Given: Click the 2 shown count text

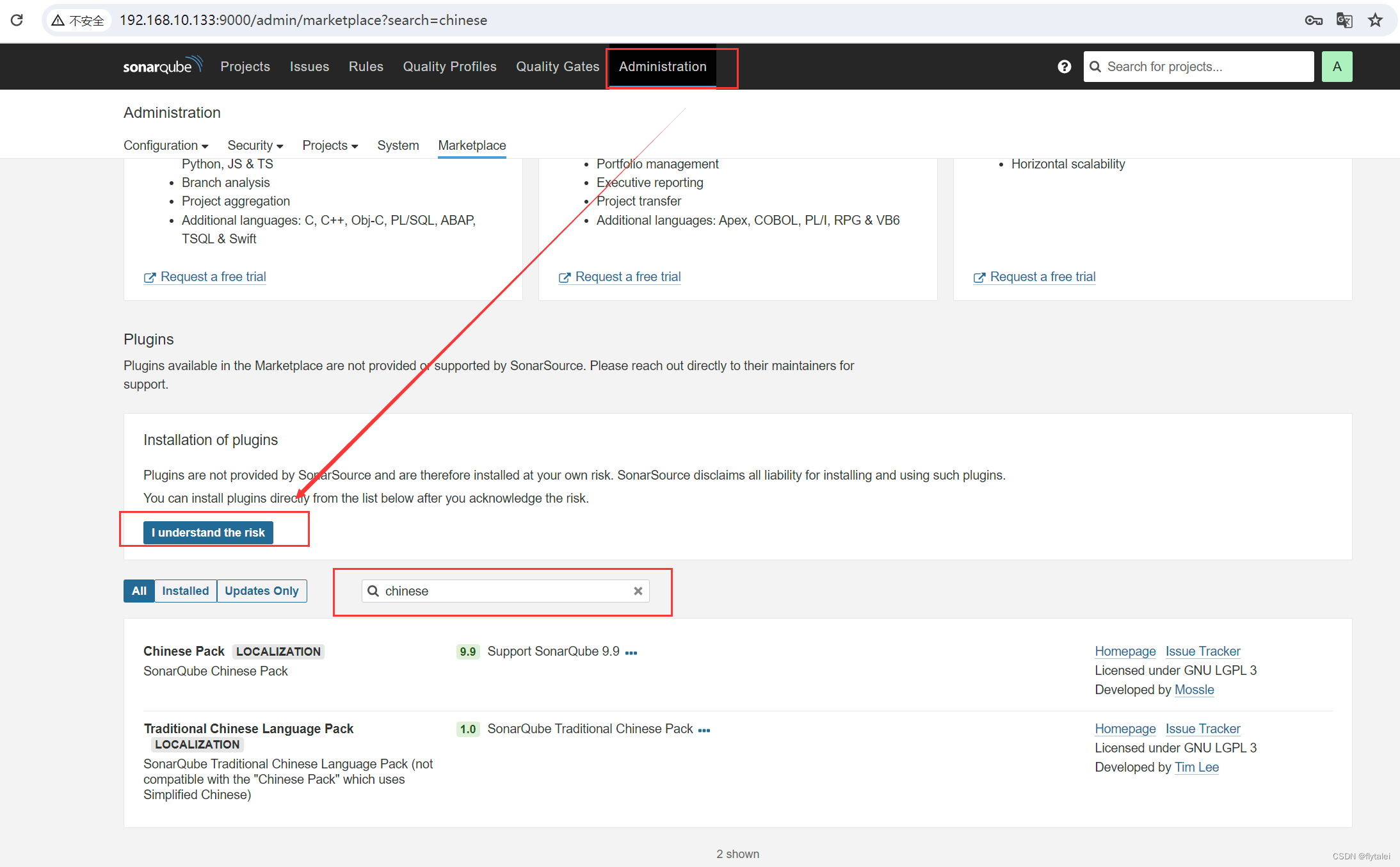Looking at the screenshot, I should (x=737, y=854).
